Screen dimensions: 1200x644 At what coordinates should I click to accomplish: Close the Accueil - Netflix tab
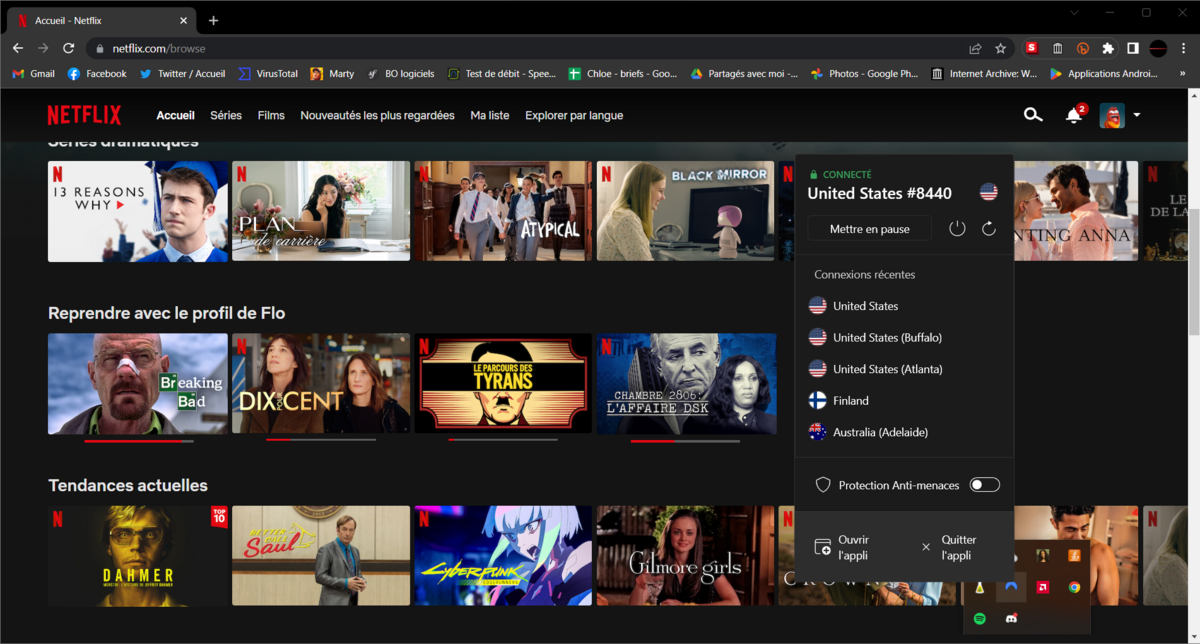[182, 20]
